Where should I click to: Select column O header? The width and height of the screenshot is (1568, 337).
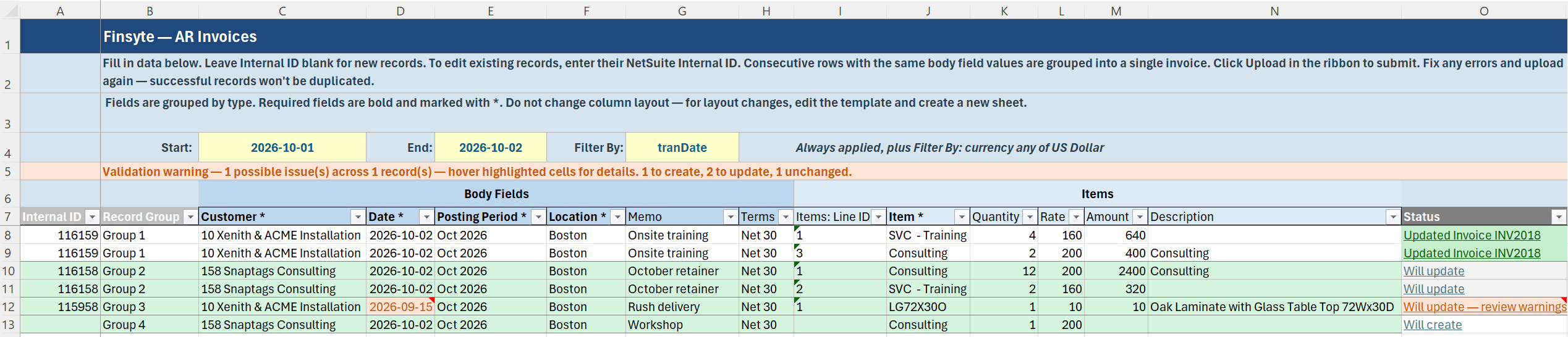tap(1484, 11)
